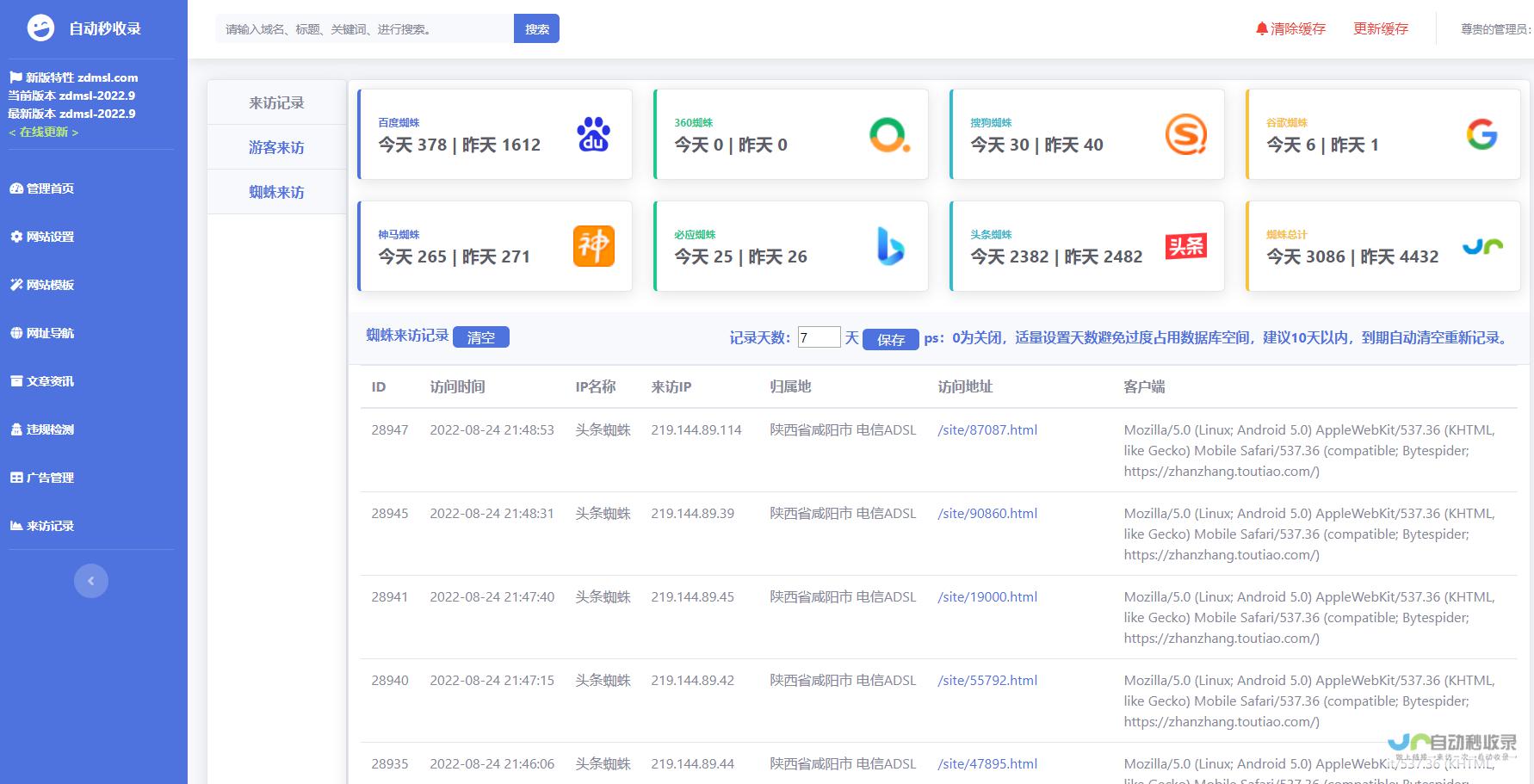Image resolution: width=1534 pixels, height=784 pixels.
Task: Click the 360 spider circle icon
Action: coord(889,134)
